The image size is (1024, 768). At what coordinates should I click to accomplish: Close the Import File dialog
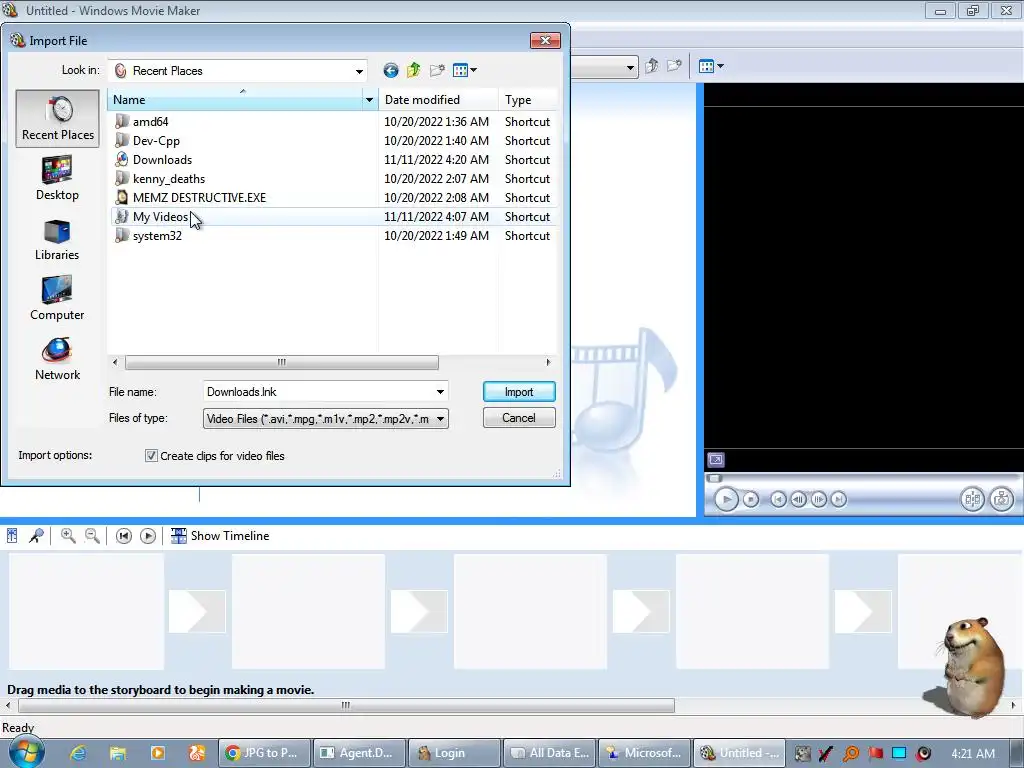click(x=545, y=40)
